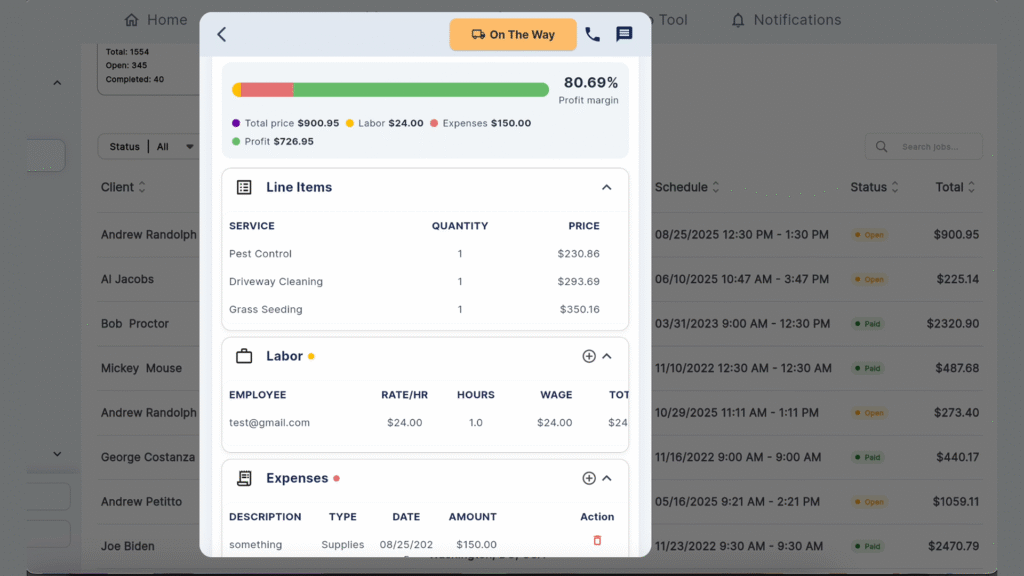Click the Open status badge for Al Jacobs

coord(868,280)
